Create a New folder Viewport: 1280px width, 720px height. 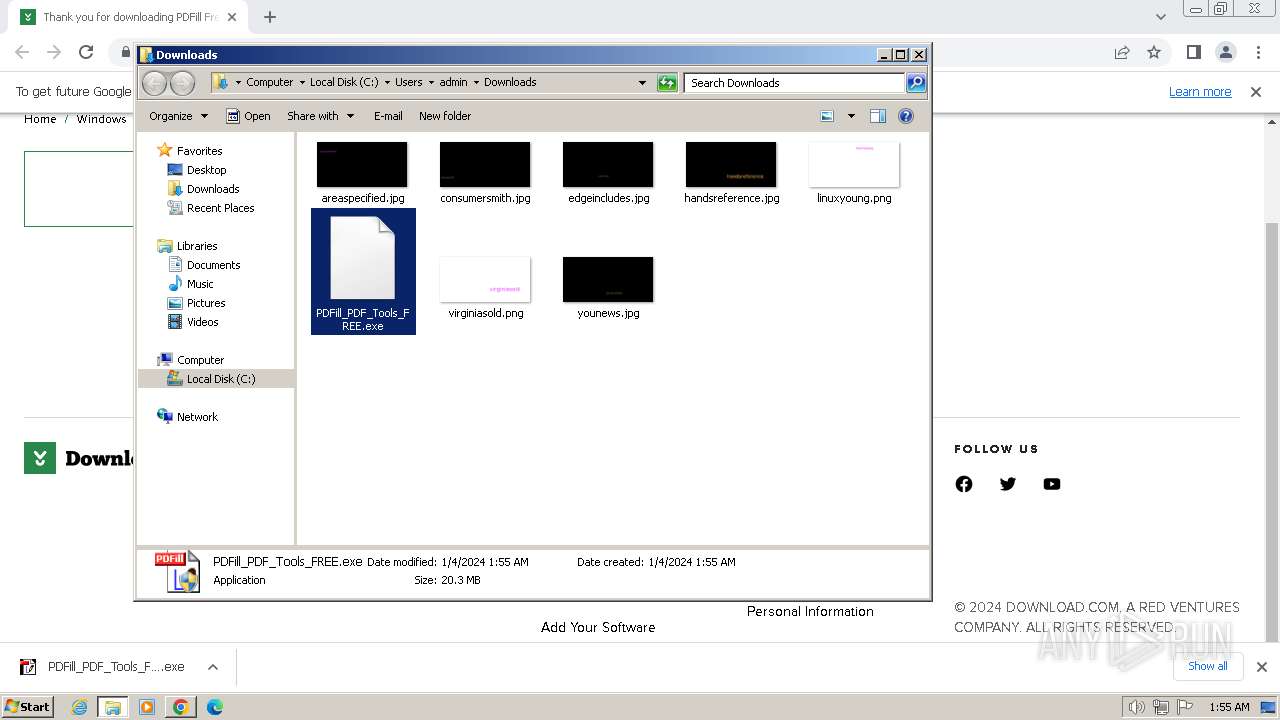[445, 116]
